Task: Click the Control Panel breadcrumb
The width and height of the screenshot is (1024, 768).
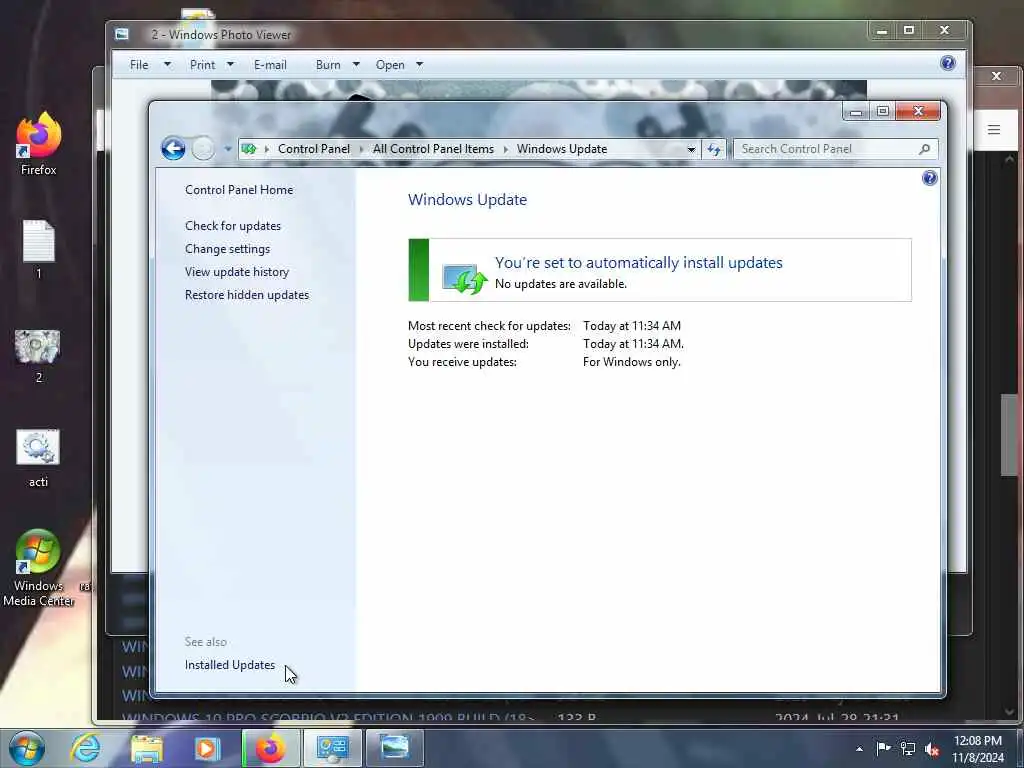Action: 314,149
